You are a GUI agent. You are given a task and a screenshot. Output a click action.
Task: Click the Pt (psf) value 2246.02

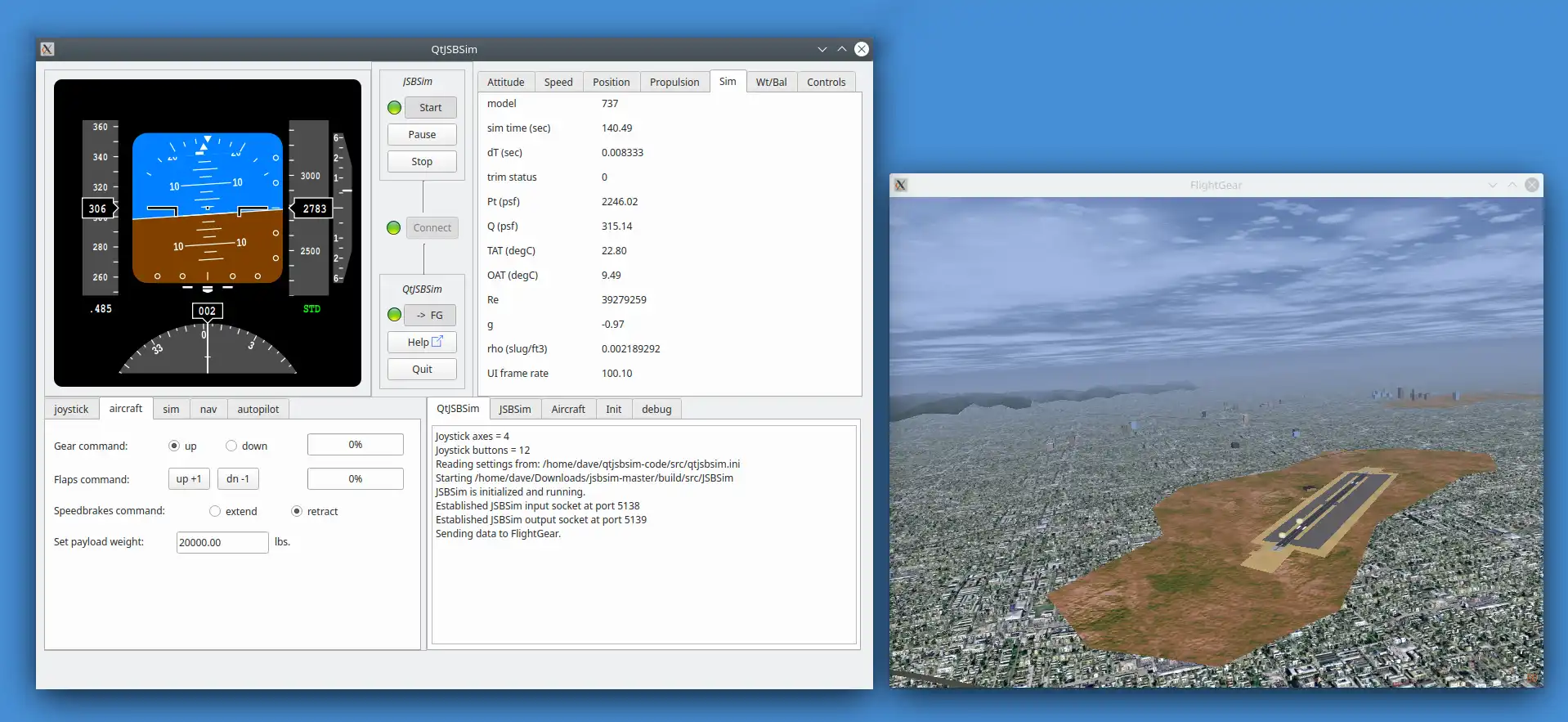620,202
